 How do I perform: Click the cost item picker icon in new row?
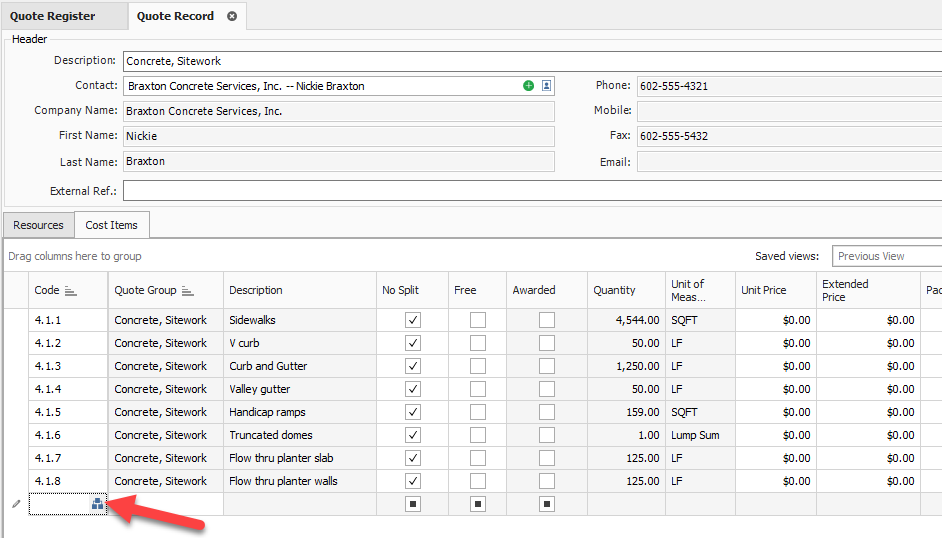tap(97, 505)
